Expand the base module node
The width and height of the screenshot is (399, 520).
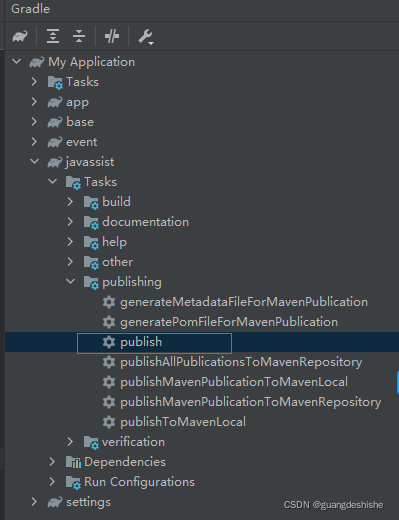(x=34, y=122)
